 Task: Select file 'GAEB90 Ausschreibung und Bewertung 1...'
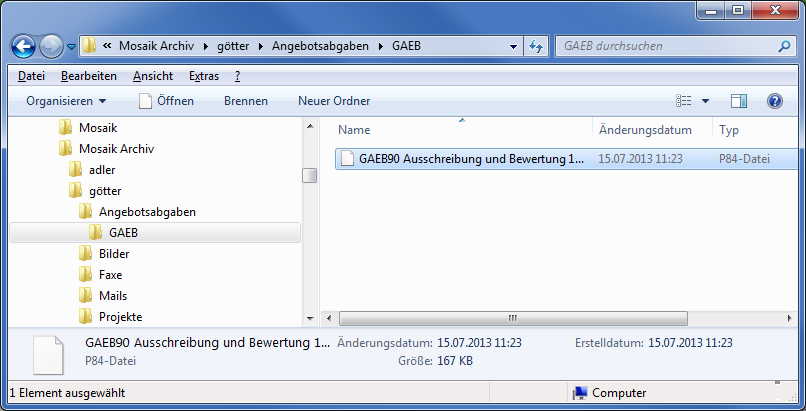[x=471, y=159]
